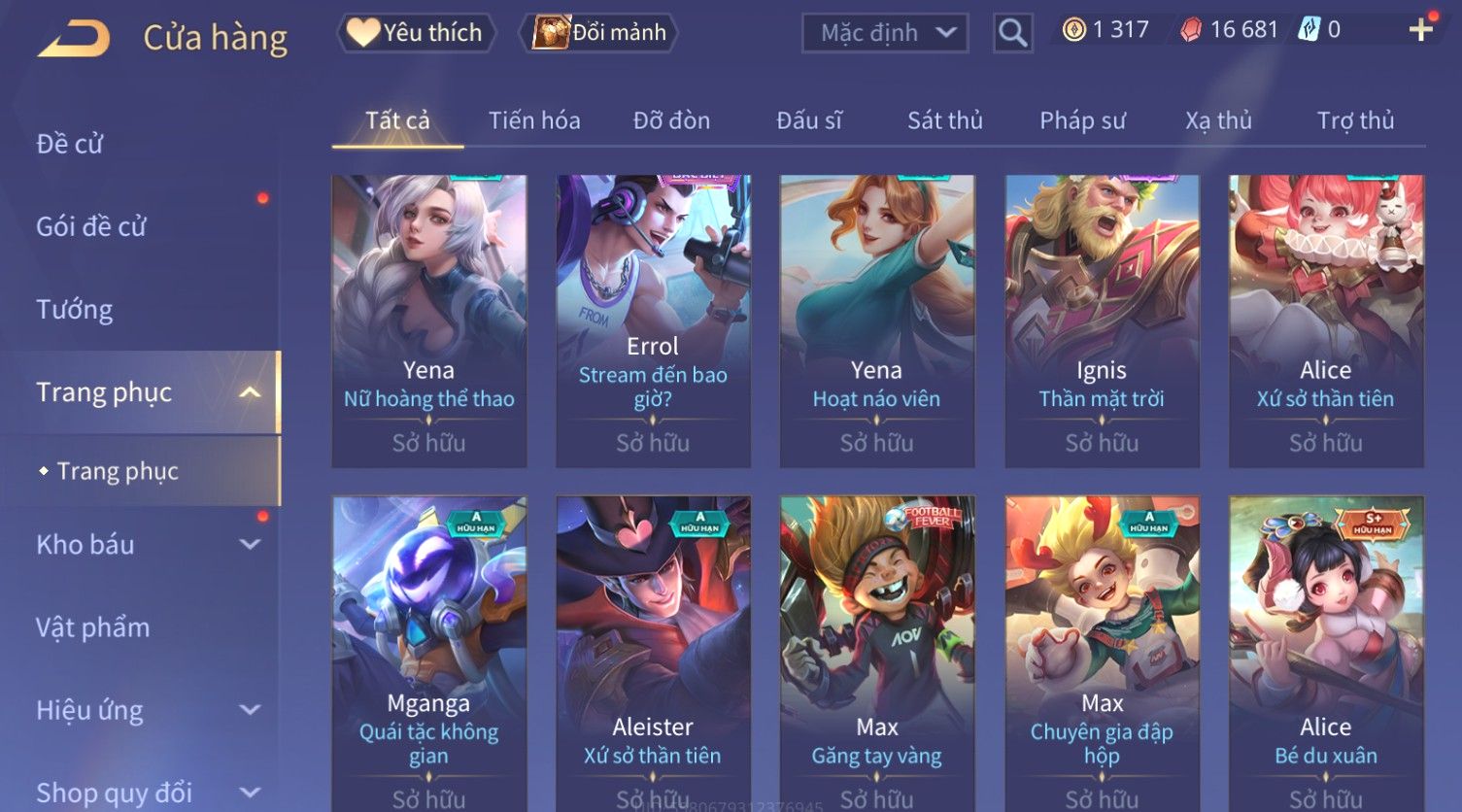Open Yêu thích heart favorites
This screenshot has height=812, width=1462.
pyautogui.click(x=416, y=33)
